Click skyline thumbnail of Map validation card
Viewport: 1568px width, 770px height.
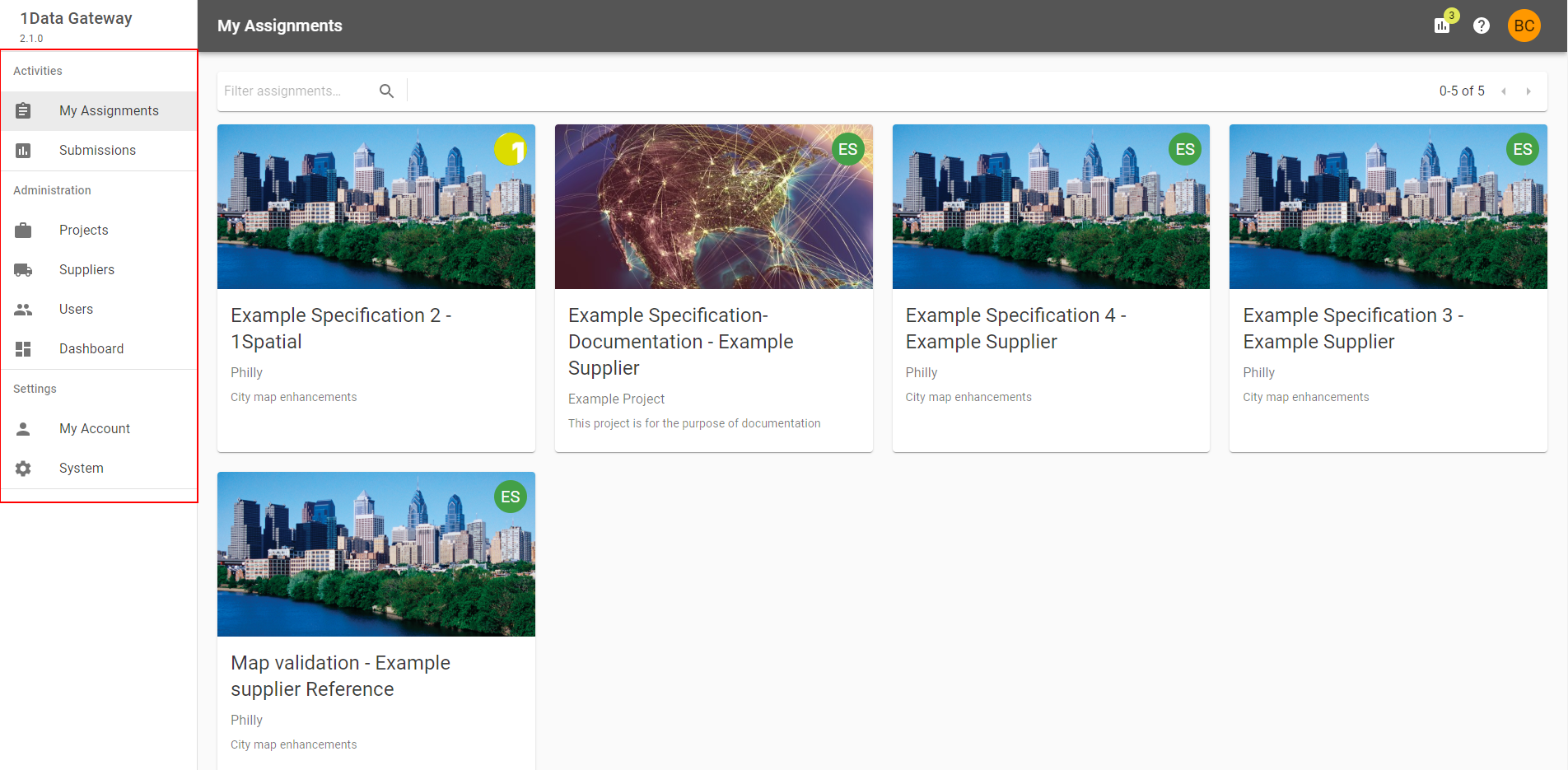click(x=376, y=554)
